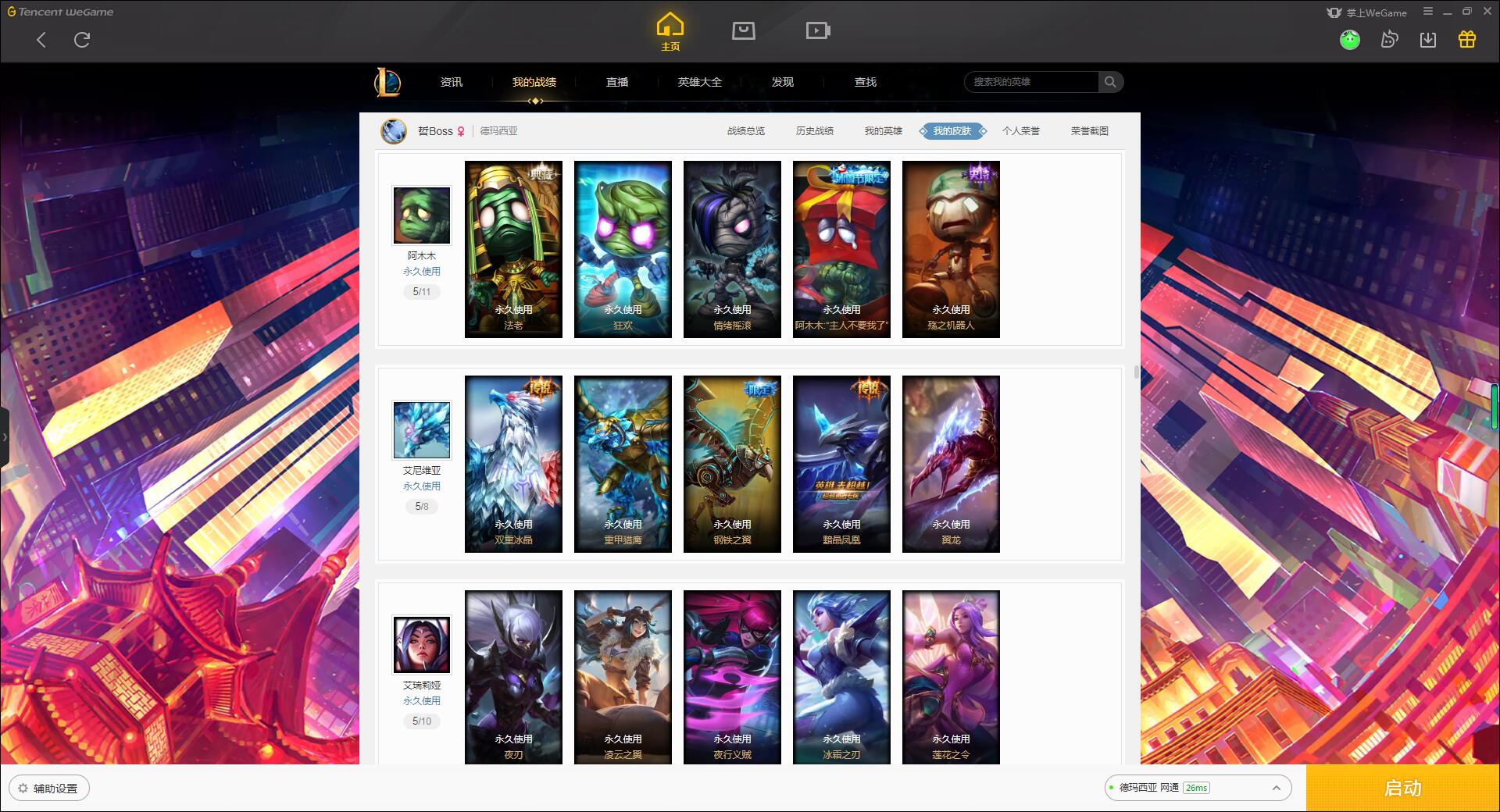Go back with the left arrow icon
The height and width of the screenshot is (812, 1500).
tap(41, 40)
